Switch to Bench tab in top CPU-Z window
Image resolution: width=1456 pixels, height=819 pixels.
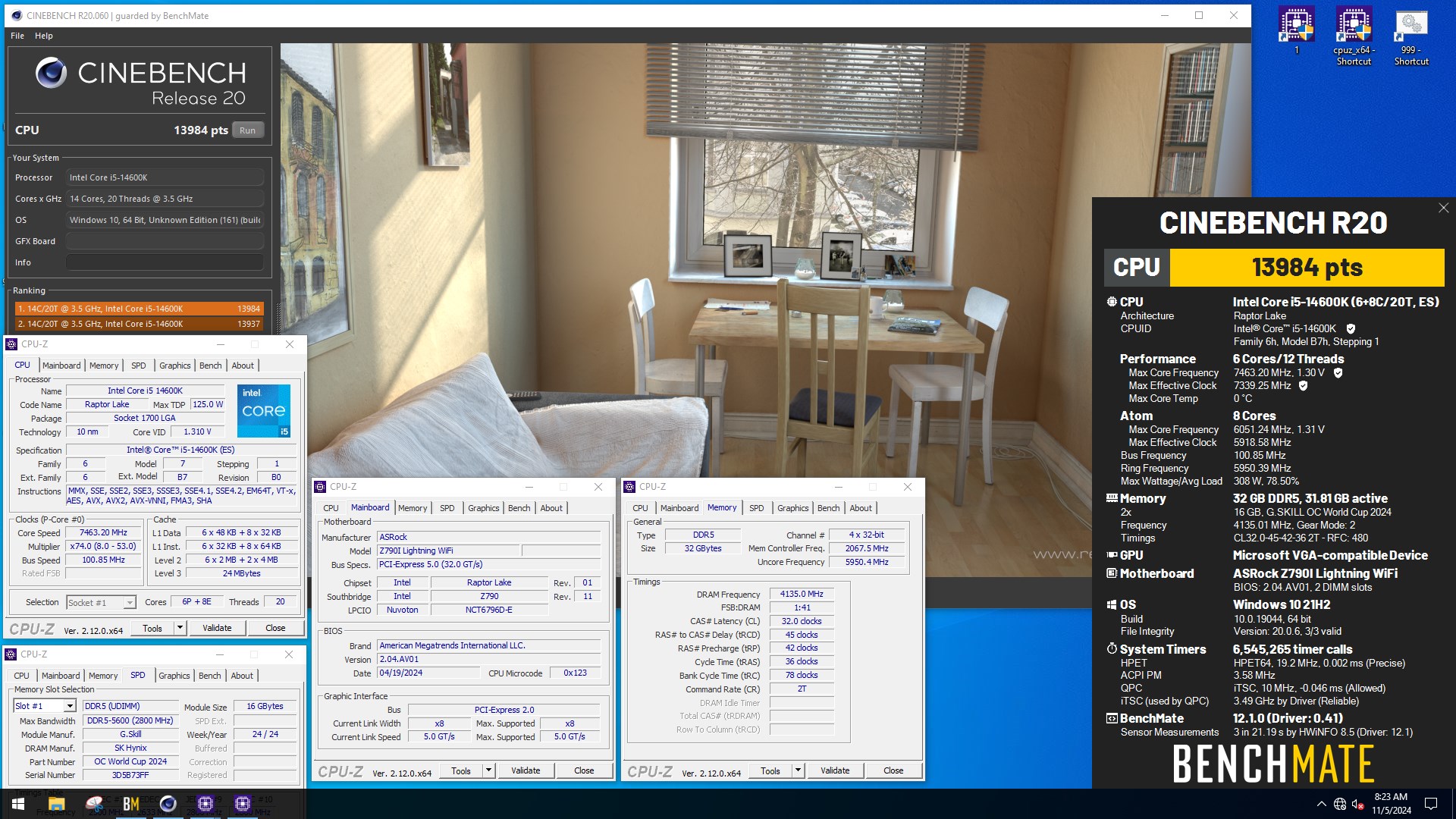pyautogui.click(x=210, y=366)
